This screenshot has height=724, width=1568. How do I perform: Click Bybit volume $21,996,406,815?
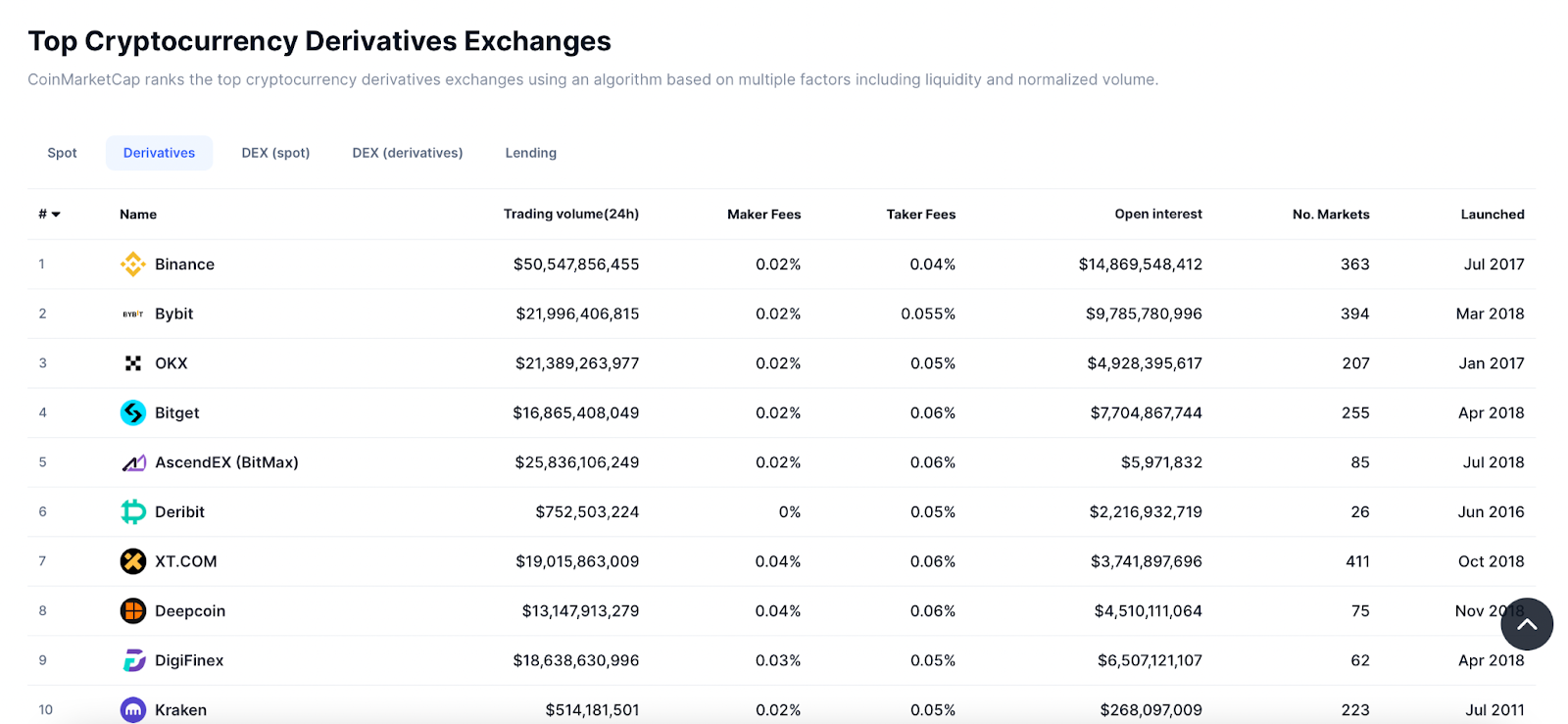tap(577, 314)
